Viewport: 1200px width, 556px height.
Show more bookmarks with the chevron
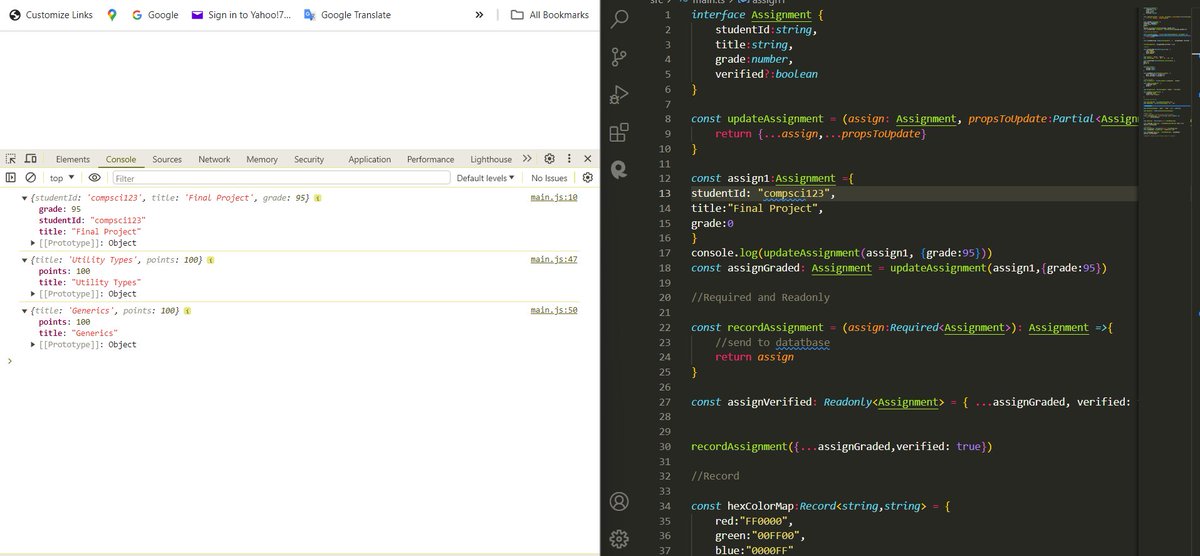point(479,15)
